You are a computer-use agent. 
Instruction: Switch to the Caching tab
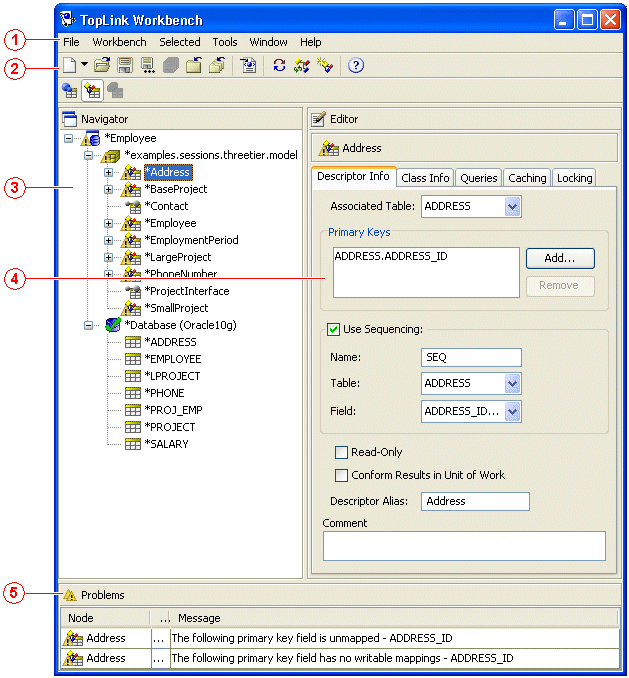527,178
